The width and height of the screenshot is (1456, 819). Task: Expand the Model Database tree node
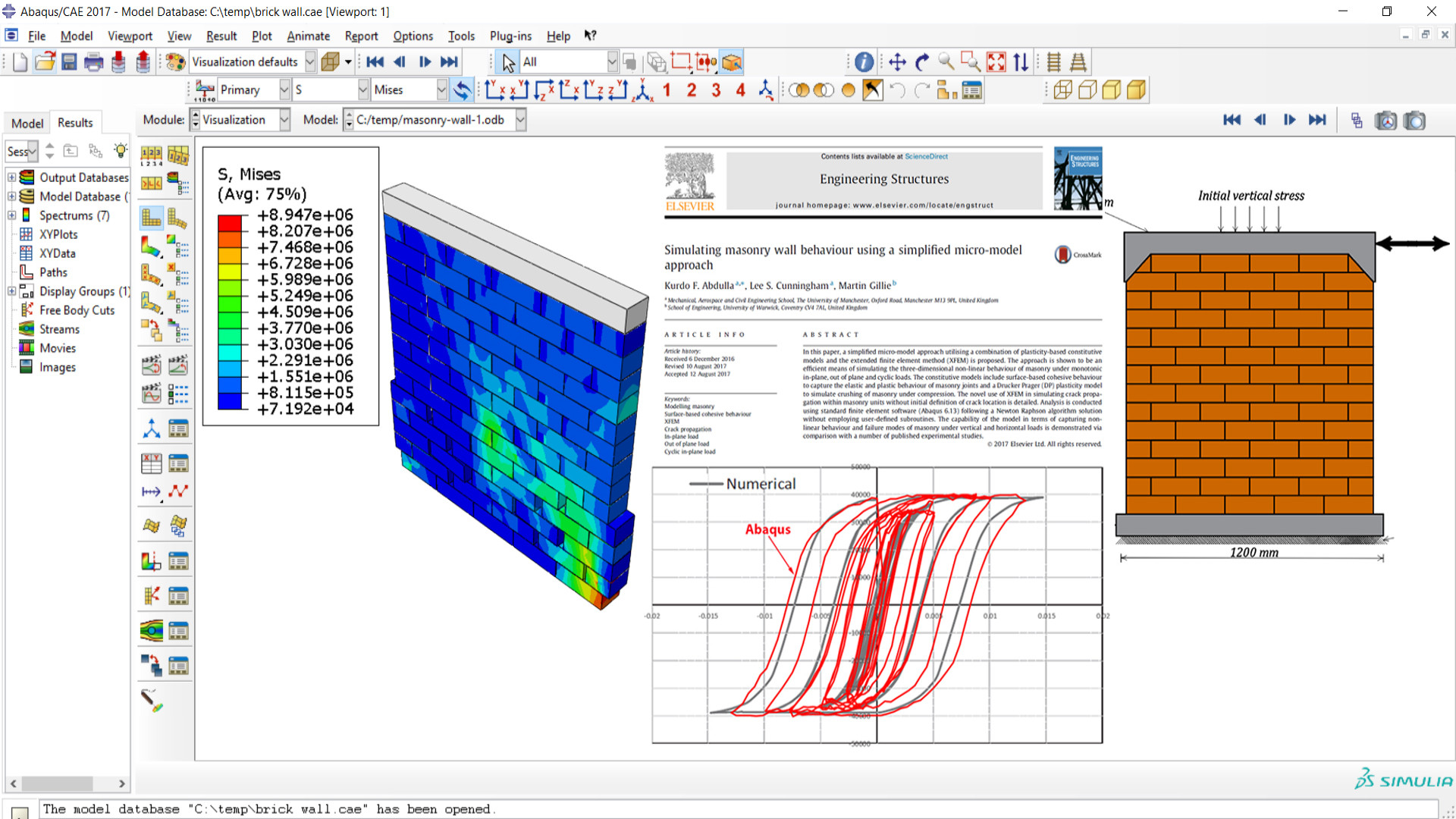pos(11,196)
